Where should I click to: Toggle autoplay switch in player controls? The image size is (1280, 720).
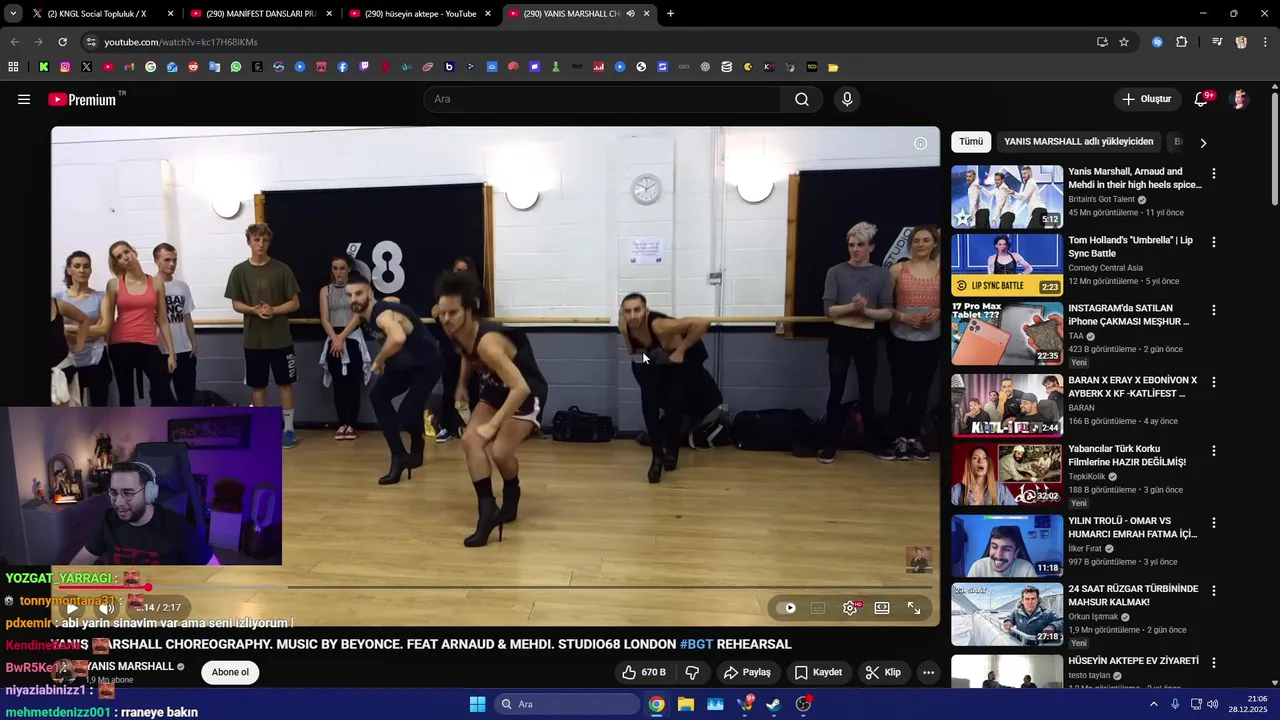(x=787, y=608)
